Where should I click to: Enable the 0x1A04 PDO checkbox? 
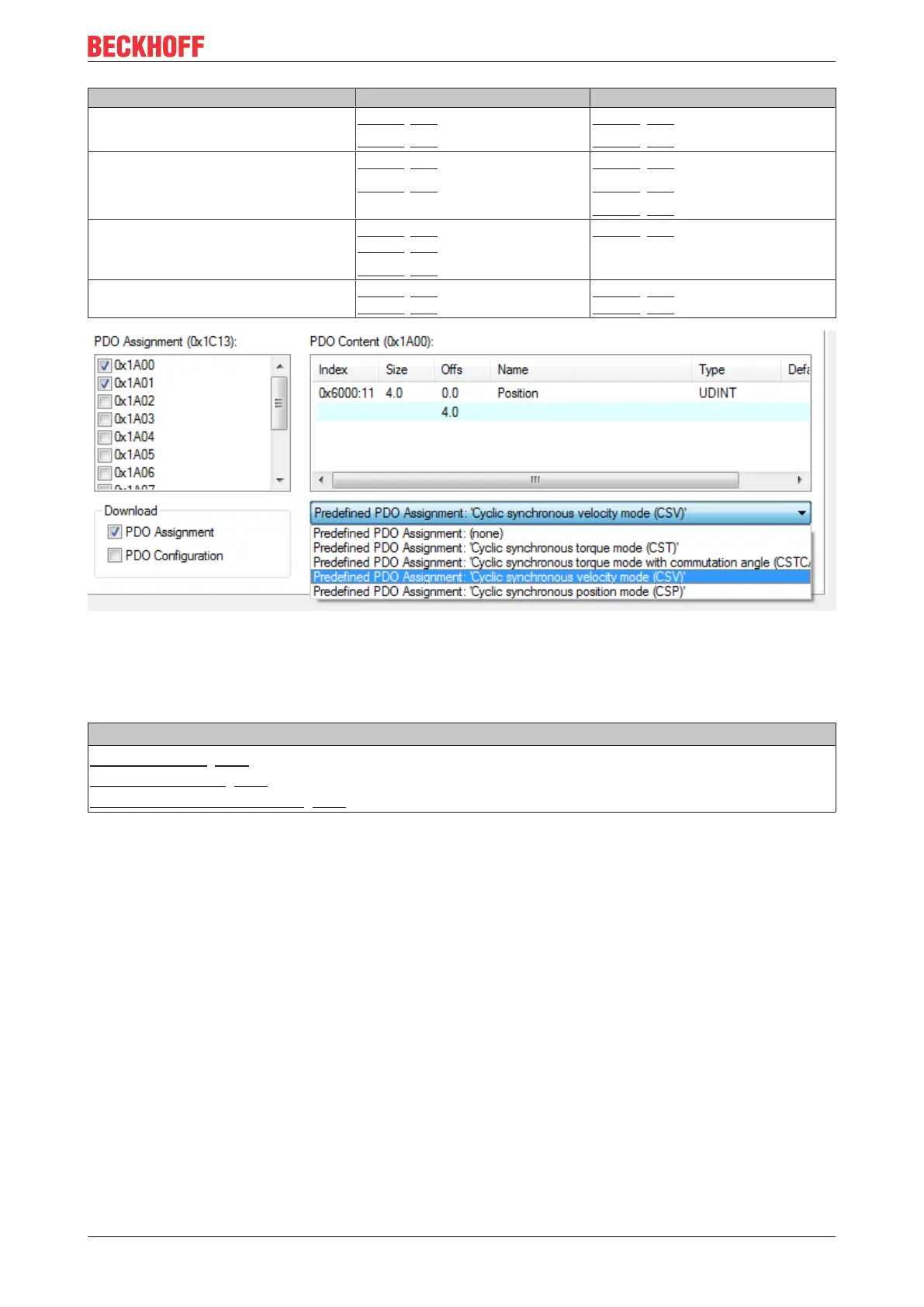point(105,437)
